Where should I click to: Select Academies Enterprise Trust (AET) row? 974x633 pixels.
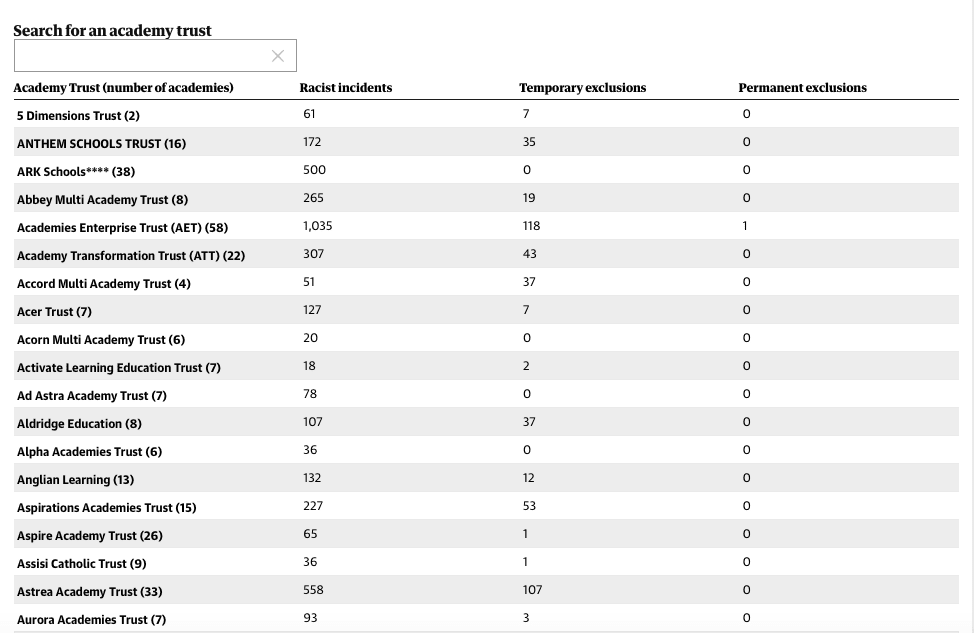point(486,226)
